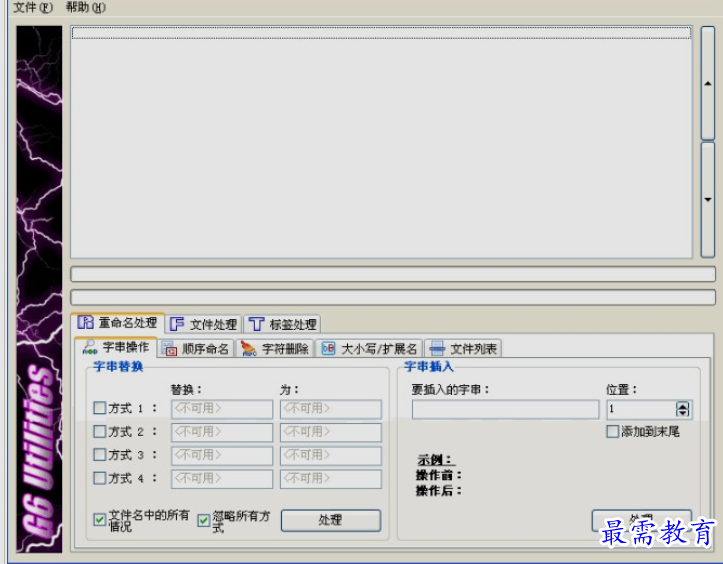The height and width of the screenshot is (564, 723).
Task: Click 方式 1 替换 field
Action: [222, 409]
